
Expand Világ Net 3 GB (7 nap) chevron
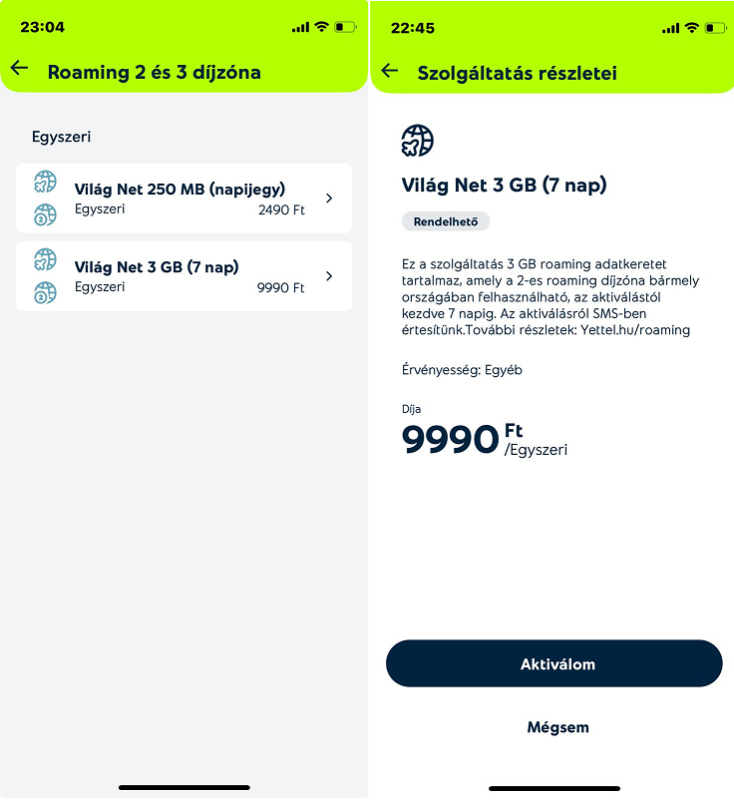point(328,276)
